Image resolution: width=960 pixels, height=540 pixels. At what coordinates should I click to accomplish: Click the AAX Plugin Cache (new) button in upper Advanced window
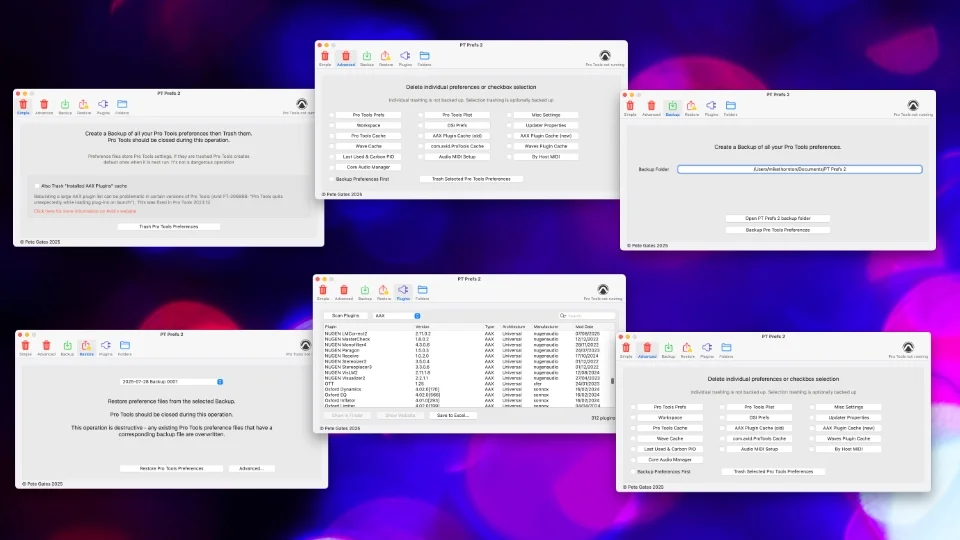[x=546, y=136]
